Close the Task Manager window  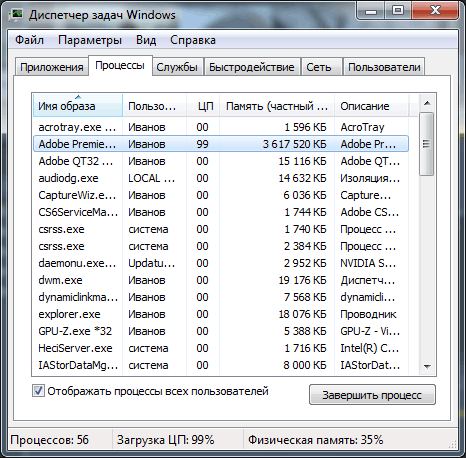435,11
